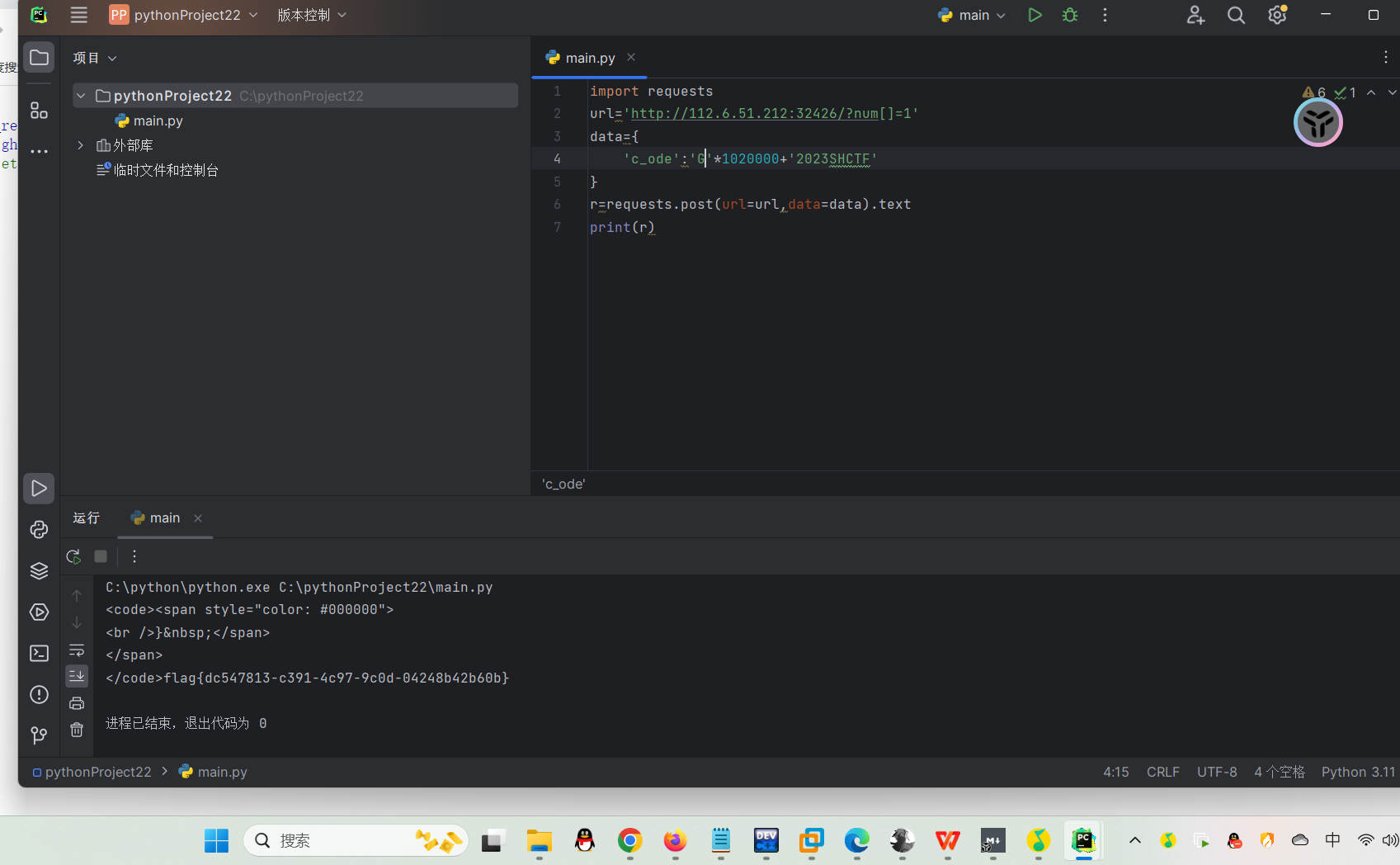Toggle soft-wrap in console output

pos(77,650)
